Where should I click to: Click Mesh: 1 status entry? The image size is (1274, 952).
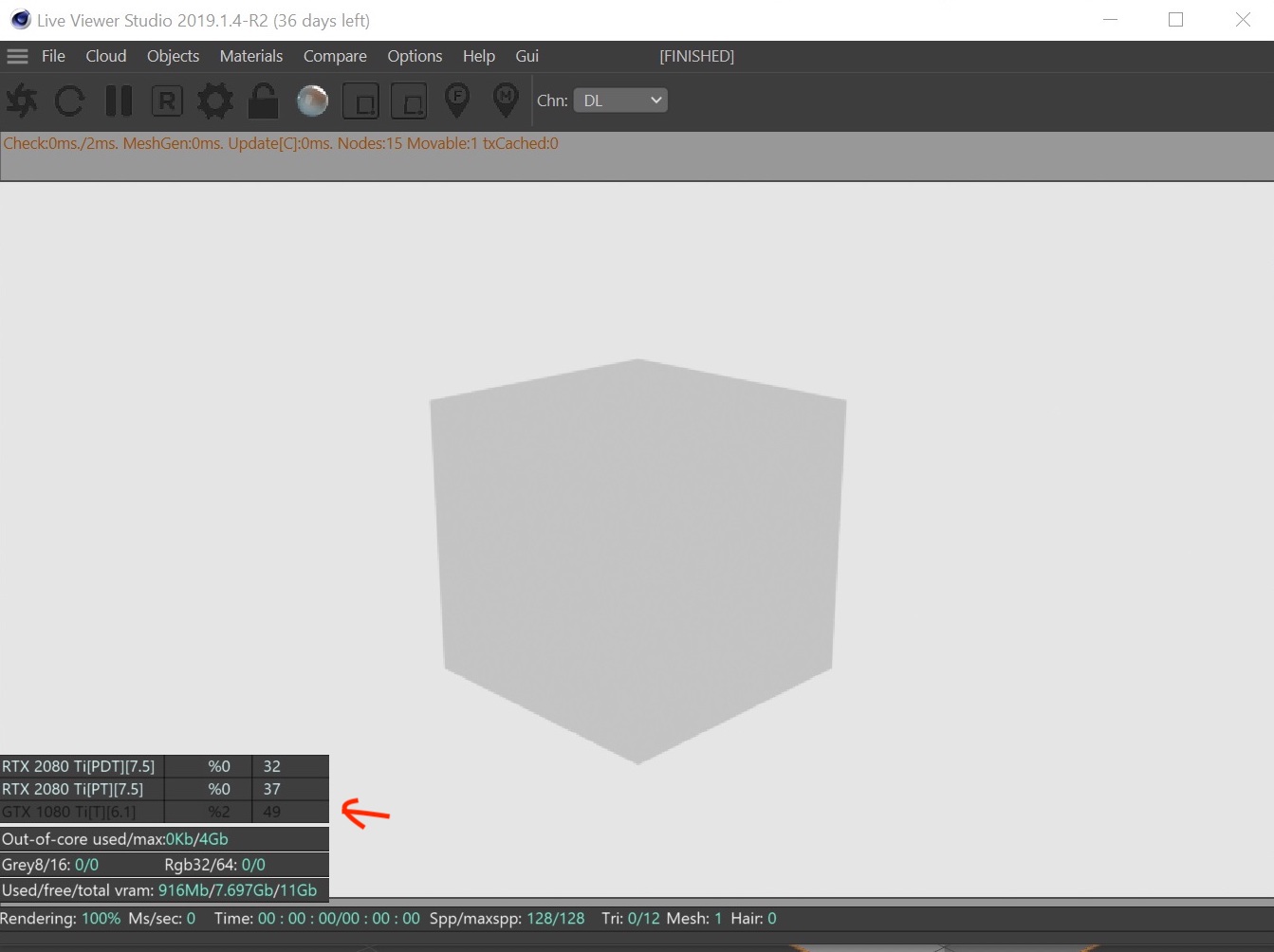[694, 919]
